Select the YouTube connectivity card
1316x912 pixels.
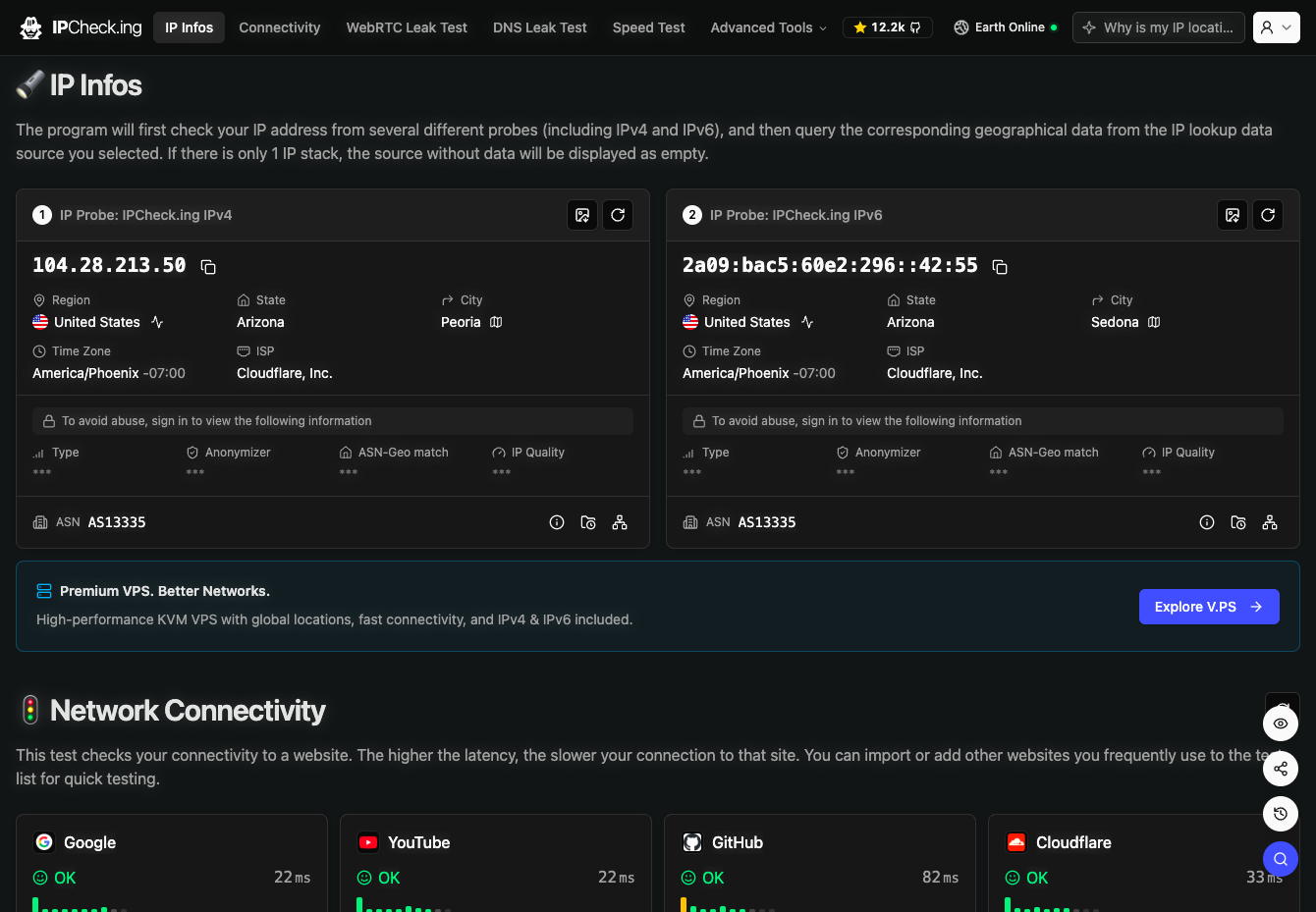coord(496,864)
